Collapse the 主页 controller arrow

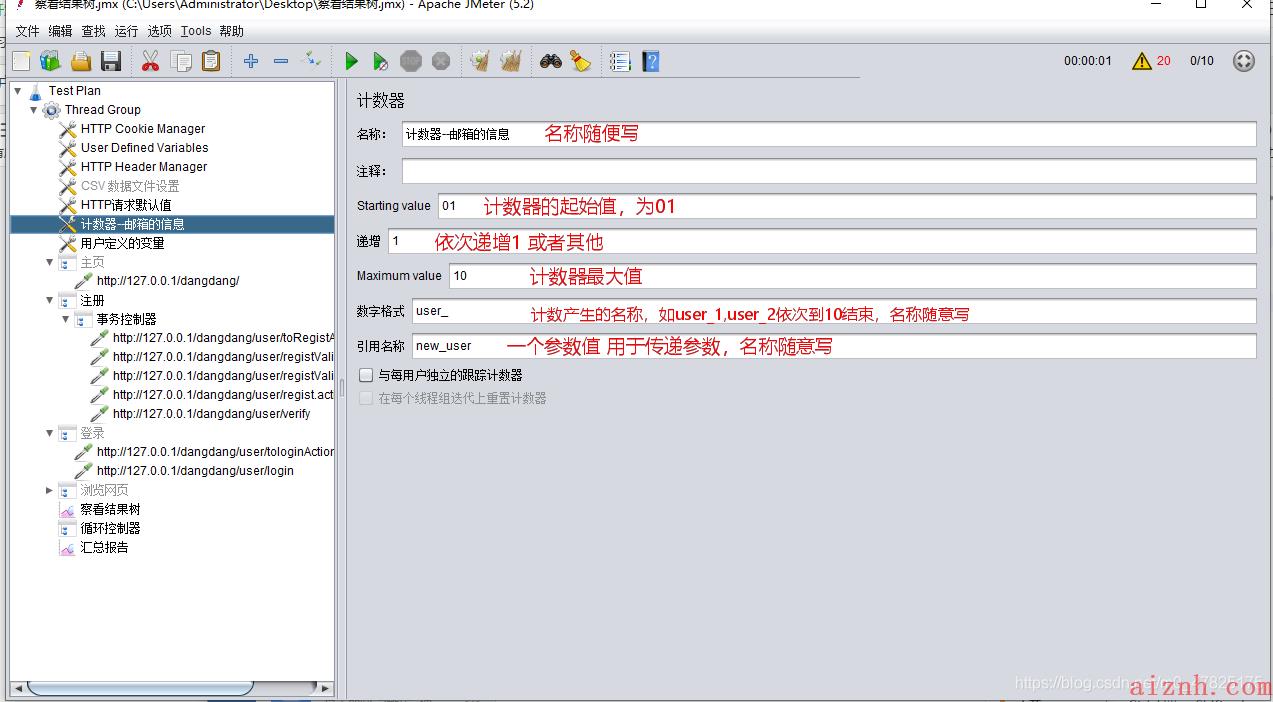pyautogui.click(x=50, y=262)
